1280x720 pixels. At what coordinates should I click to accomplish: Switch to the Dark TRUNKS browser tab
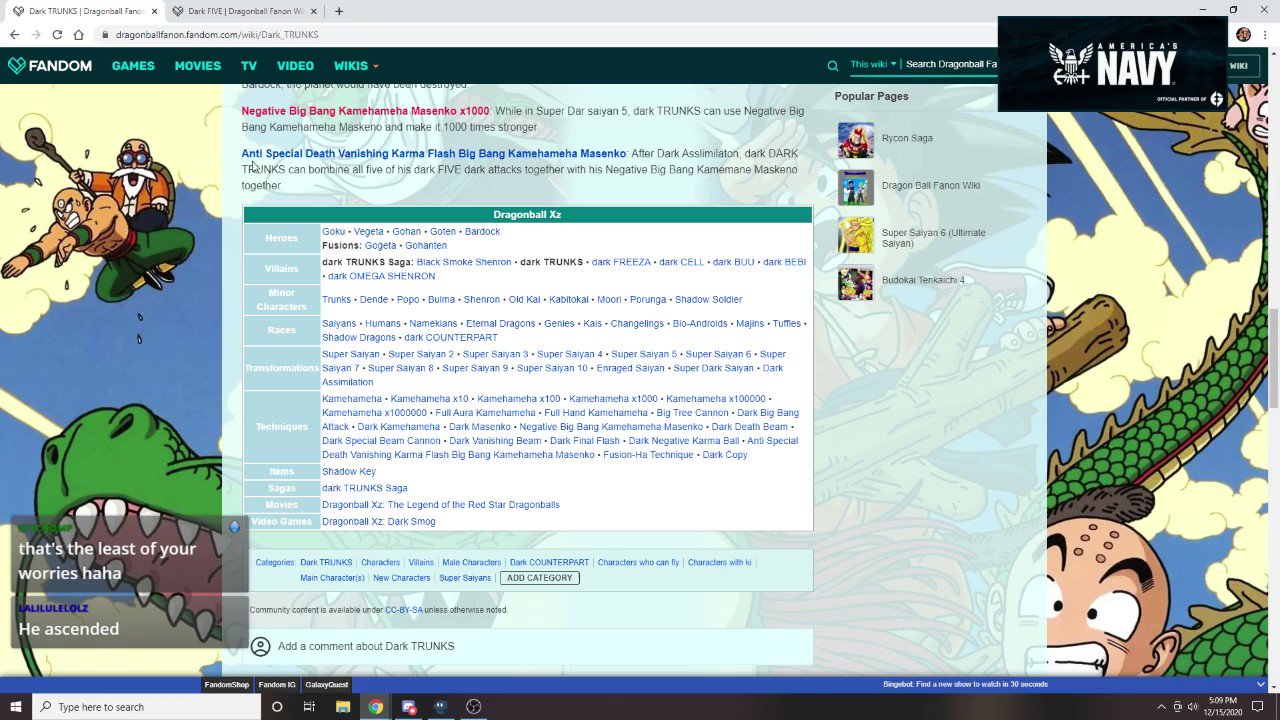pos(84,11)
